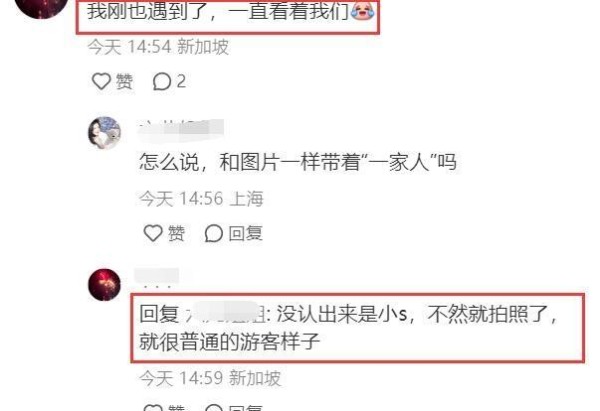Select comment text 我刚也遇到了，一直看着我们
This screenshot has height=411, width=600.
point(217,10)
